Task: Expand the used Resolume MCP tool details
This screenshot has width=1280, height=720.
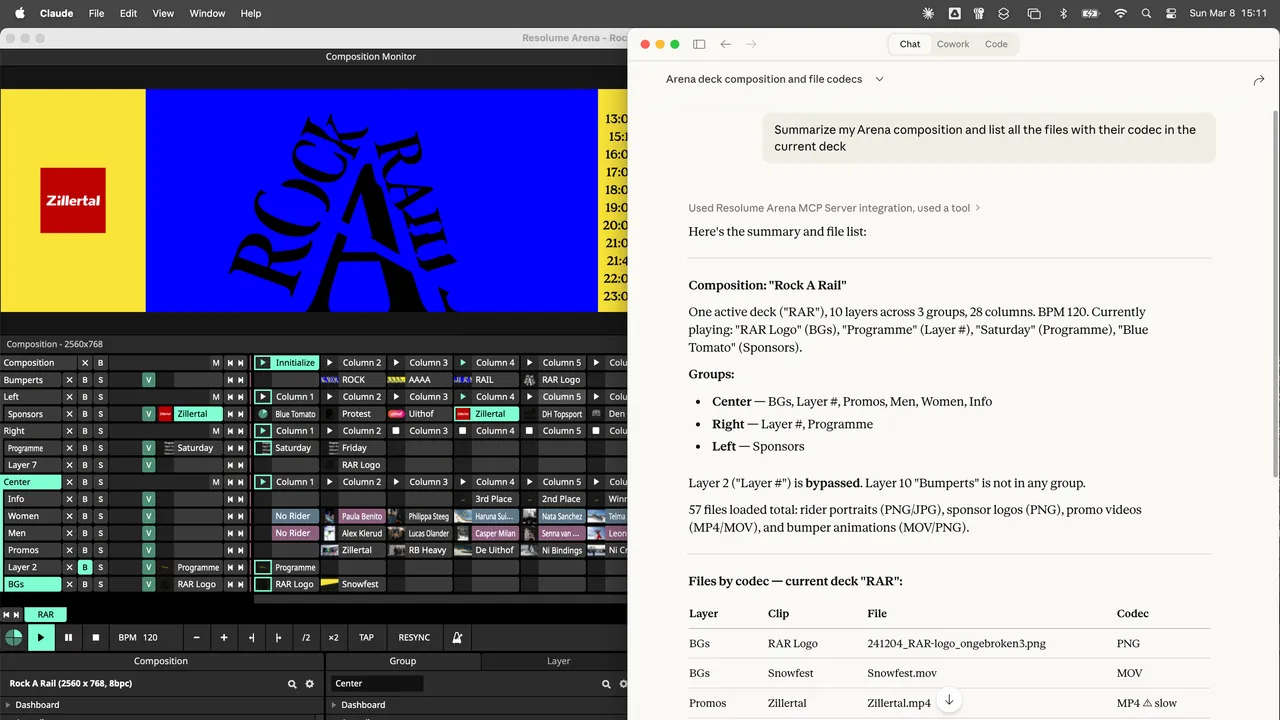Action: pos(835,208)
